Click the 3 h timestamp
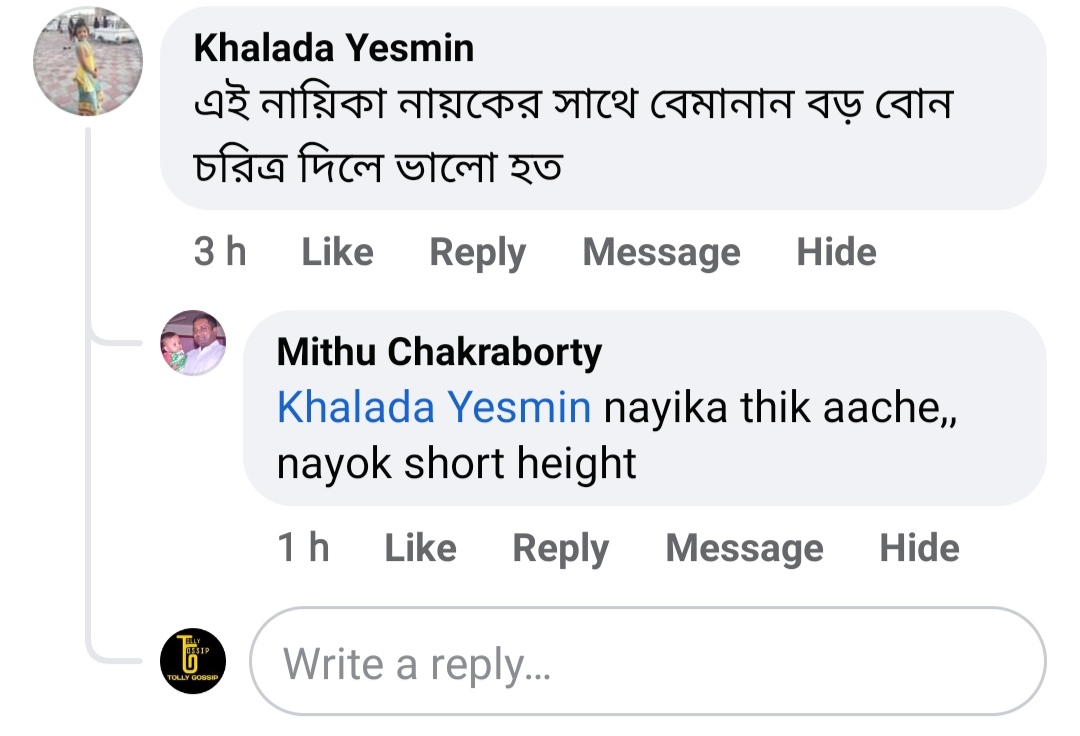This screenshot has width=1080, height=736. (220, 252)
